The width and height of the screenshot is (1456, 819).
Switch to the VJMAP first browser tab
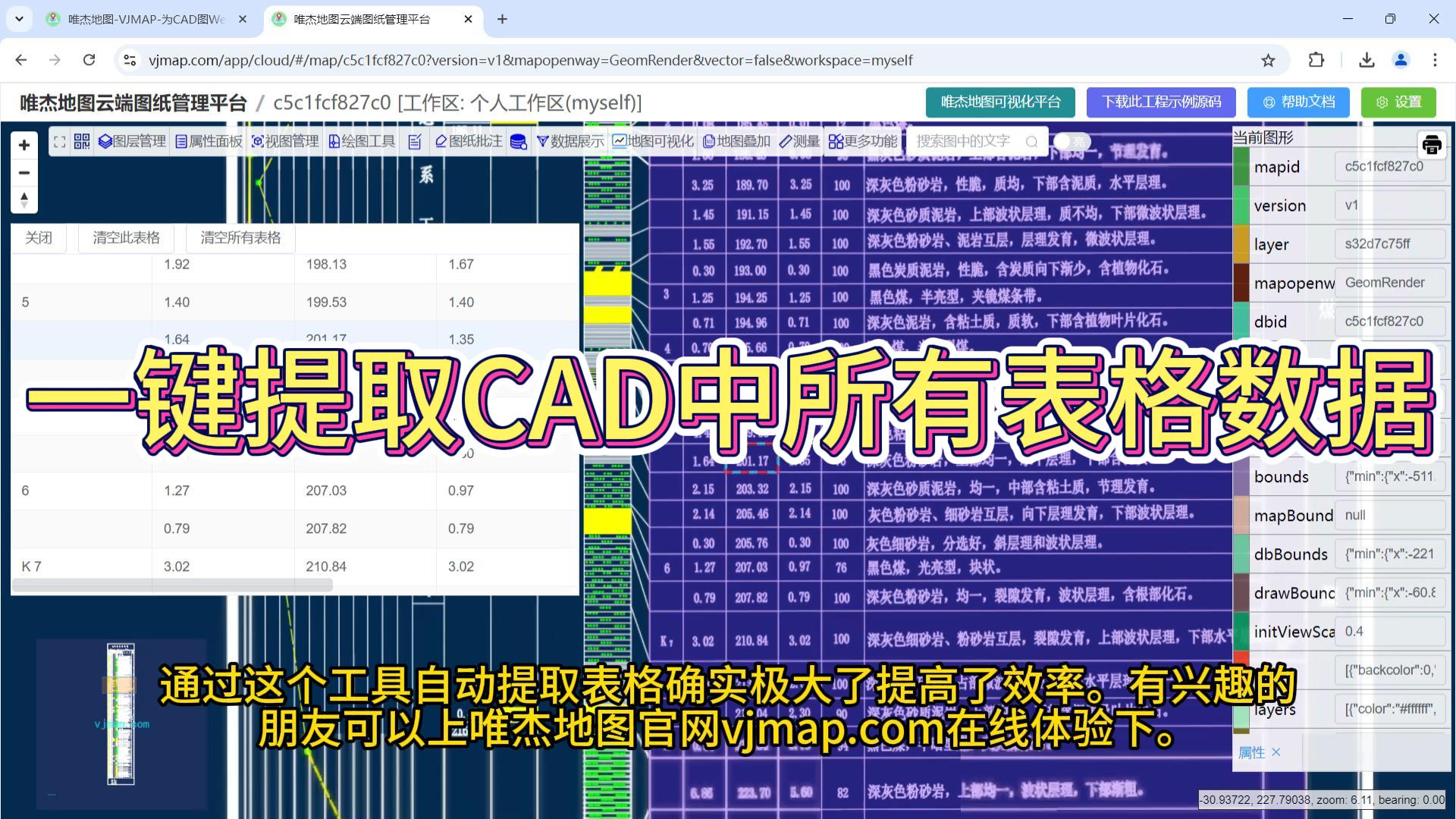click(146, 19)
